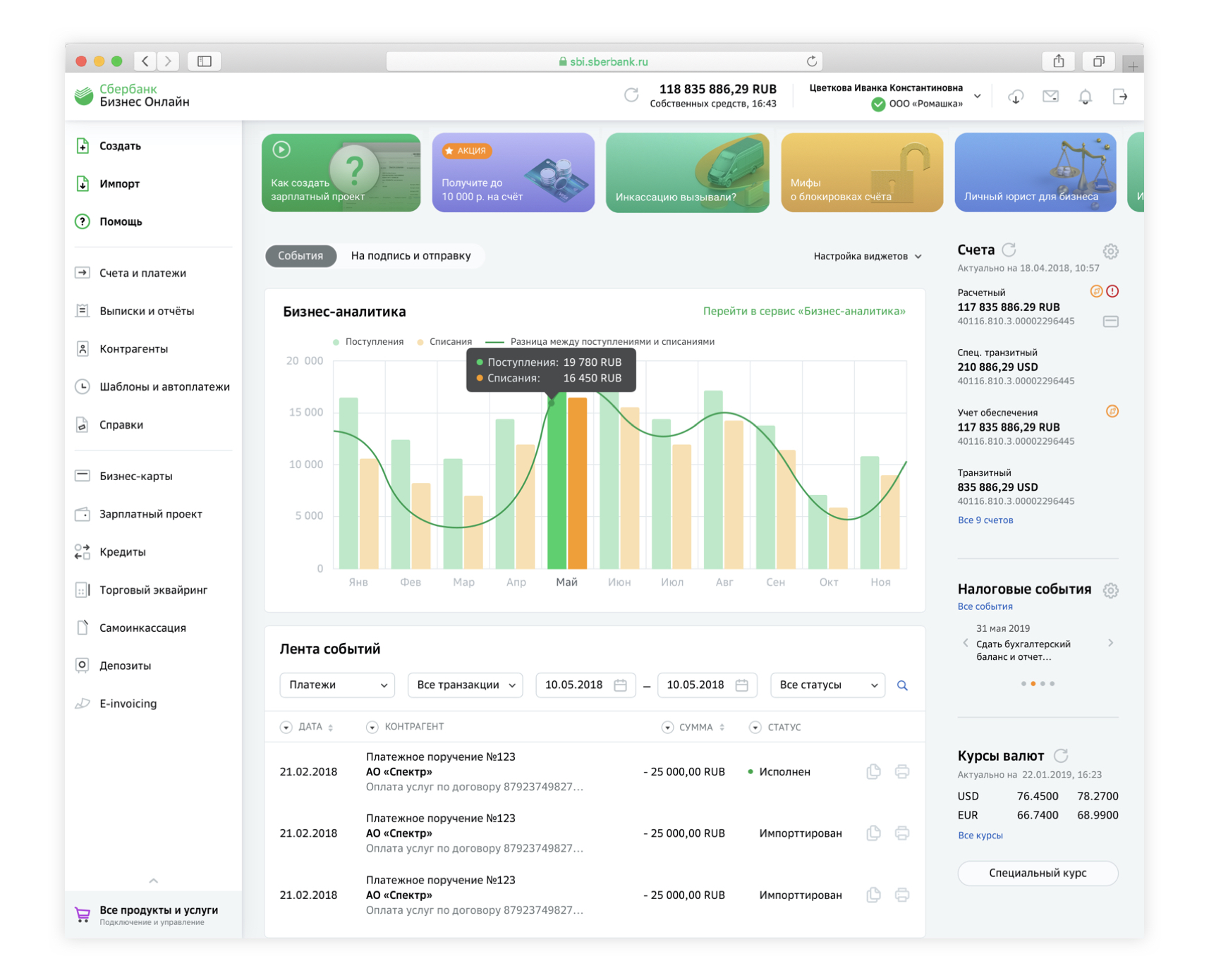The image size is (1209, 980).
Task: Click the Торговый эквайринг icon
Action: [83, 590]
